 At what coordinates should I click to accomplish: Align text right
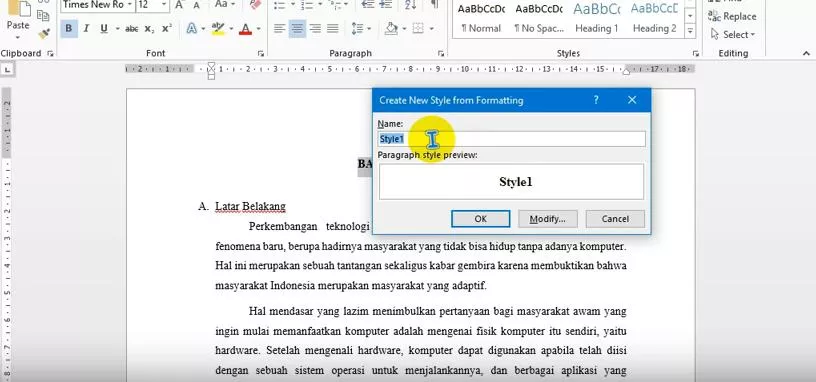(315, 29)
